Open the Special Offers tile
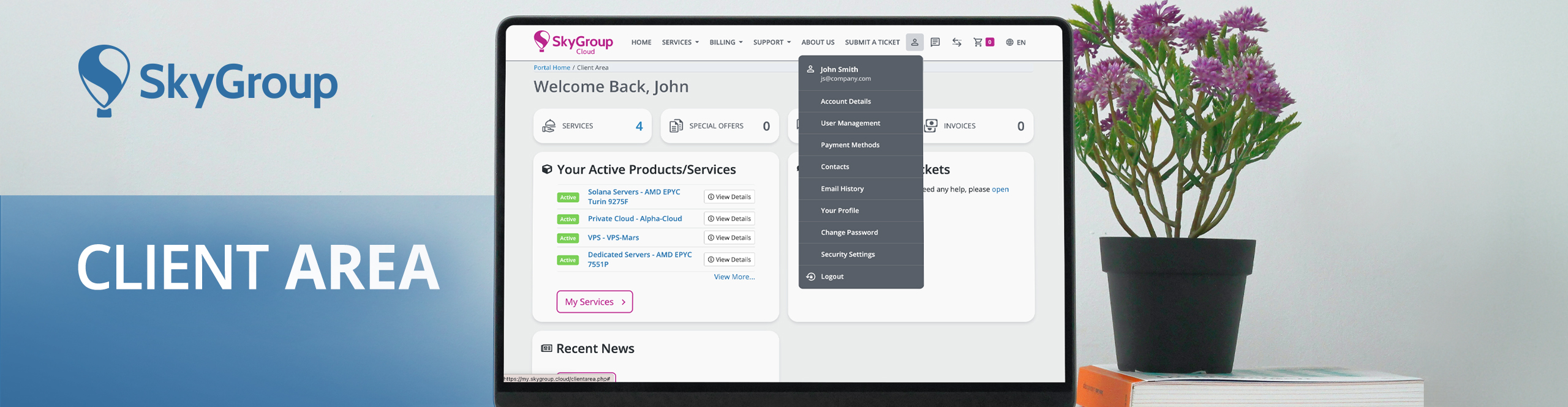Viewport: 1568px width, 407px height. tap(719, 126)
